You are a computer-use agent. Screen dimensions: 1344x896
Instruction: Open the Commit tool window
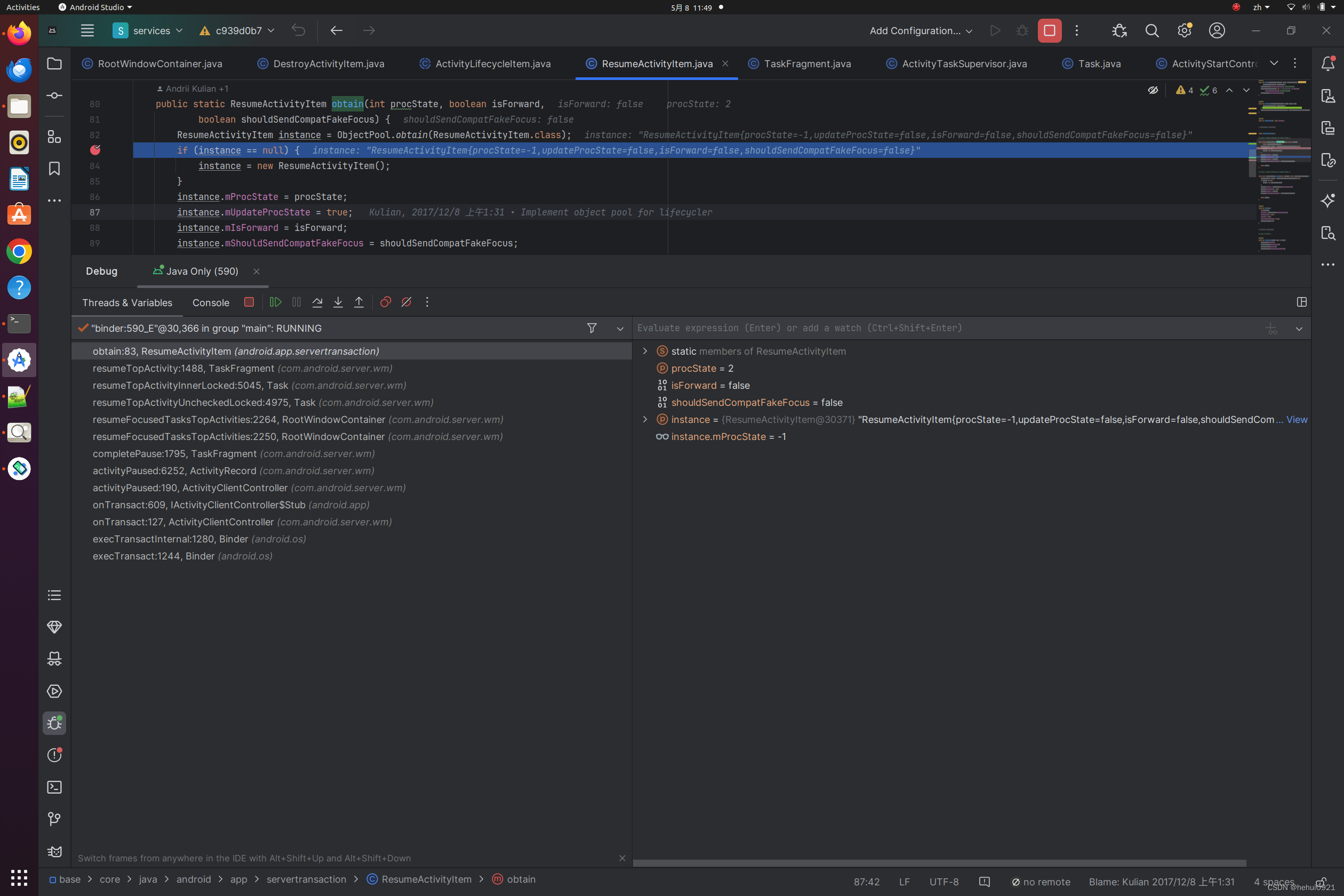tap(54, 95)
